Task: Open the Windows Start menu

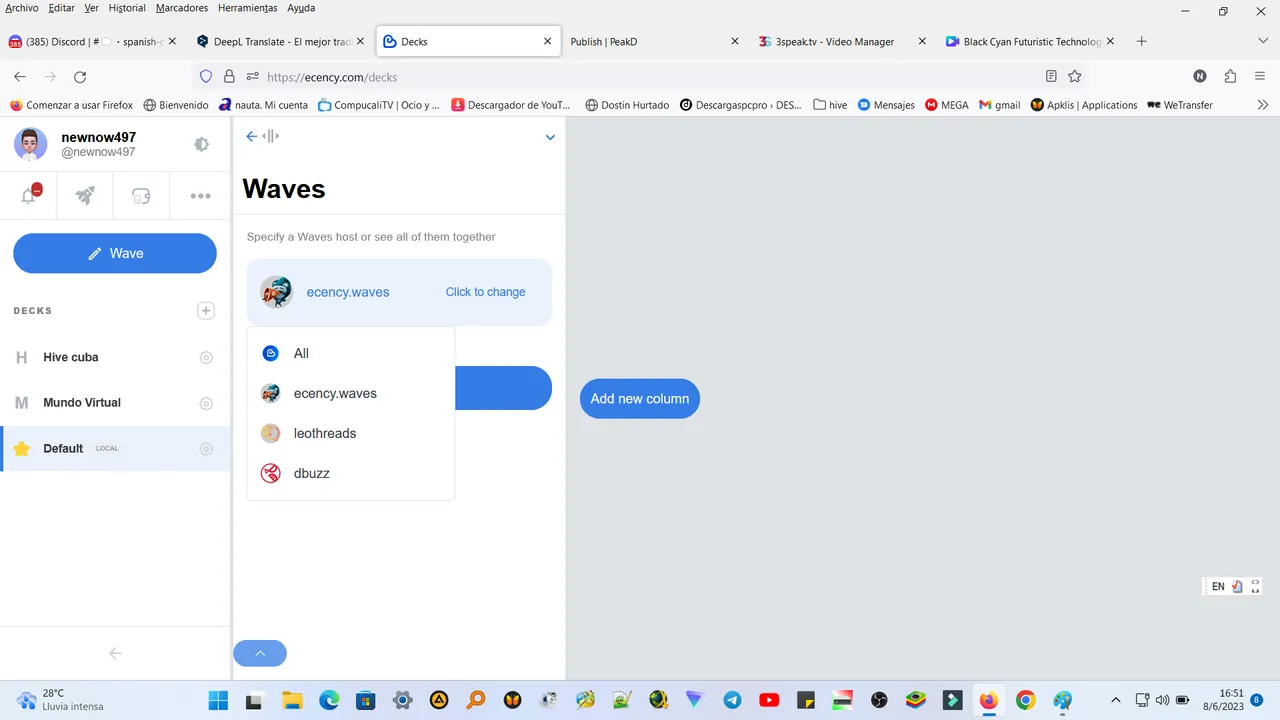Action: (217, 700)
